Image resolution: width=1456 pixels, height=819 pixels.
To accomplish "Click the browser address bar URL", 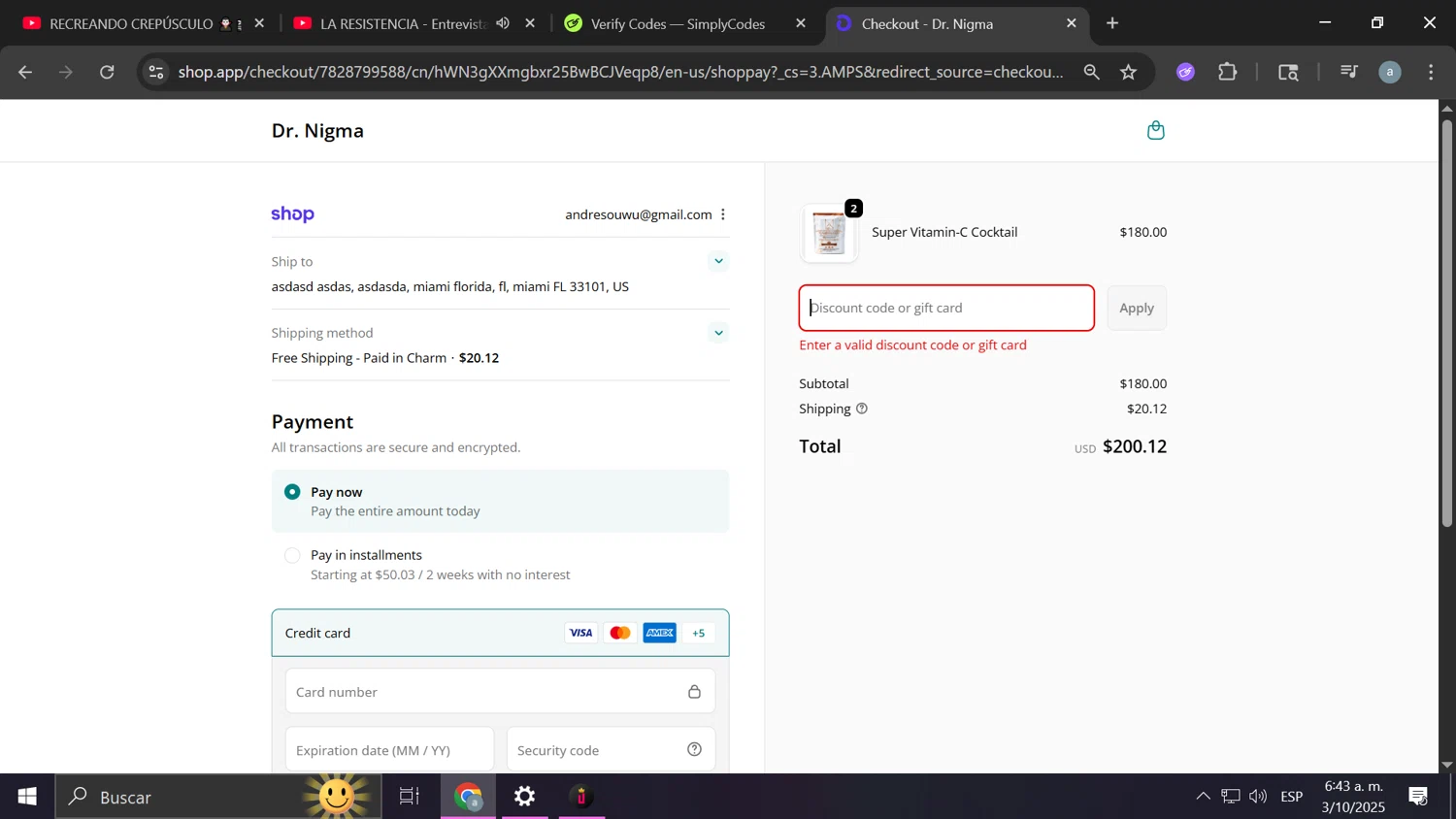I will coord(621,72).
